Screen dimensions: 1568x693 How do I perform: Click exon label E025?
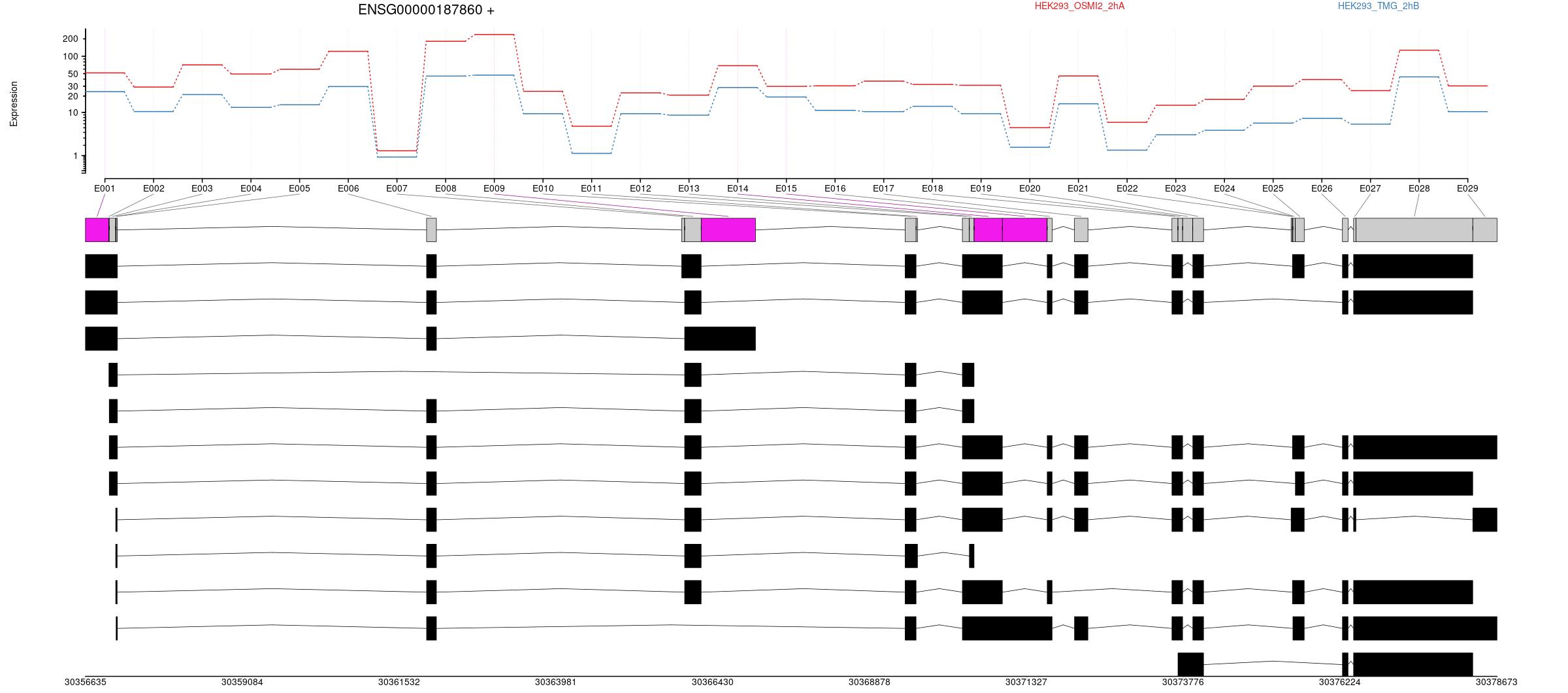click(x=1273, y=188)
